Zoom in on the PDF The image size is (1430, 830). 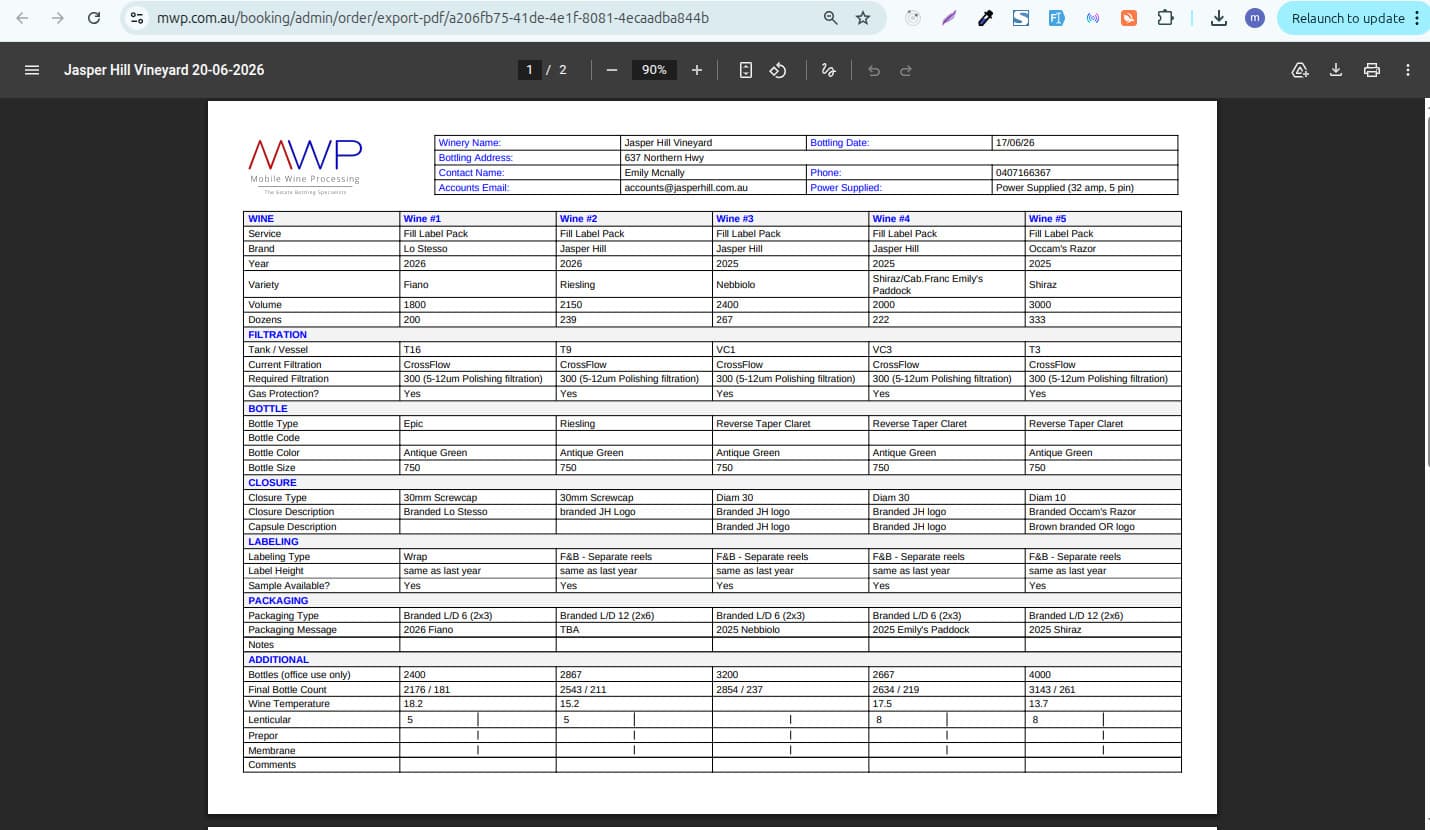tap(697, 70)
